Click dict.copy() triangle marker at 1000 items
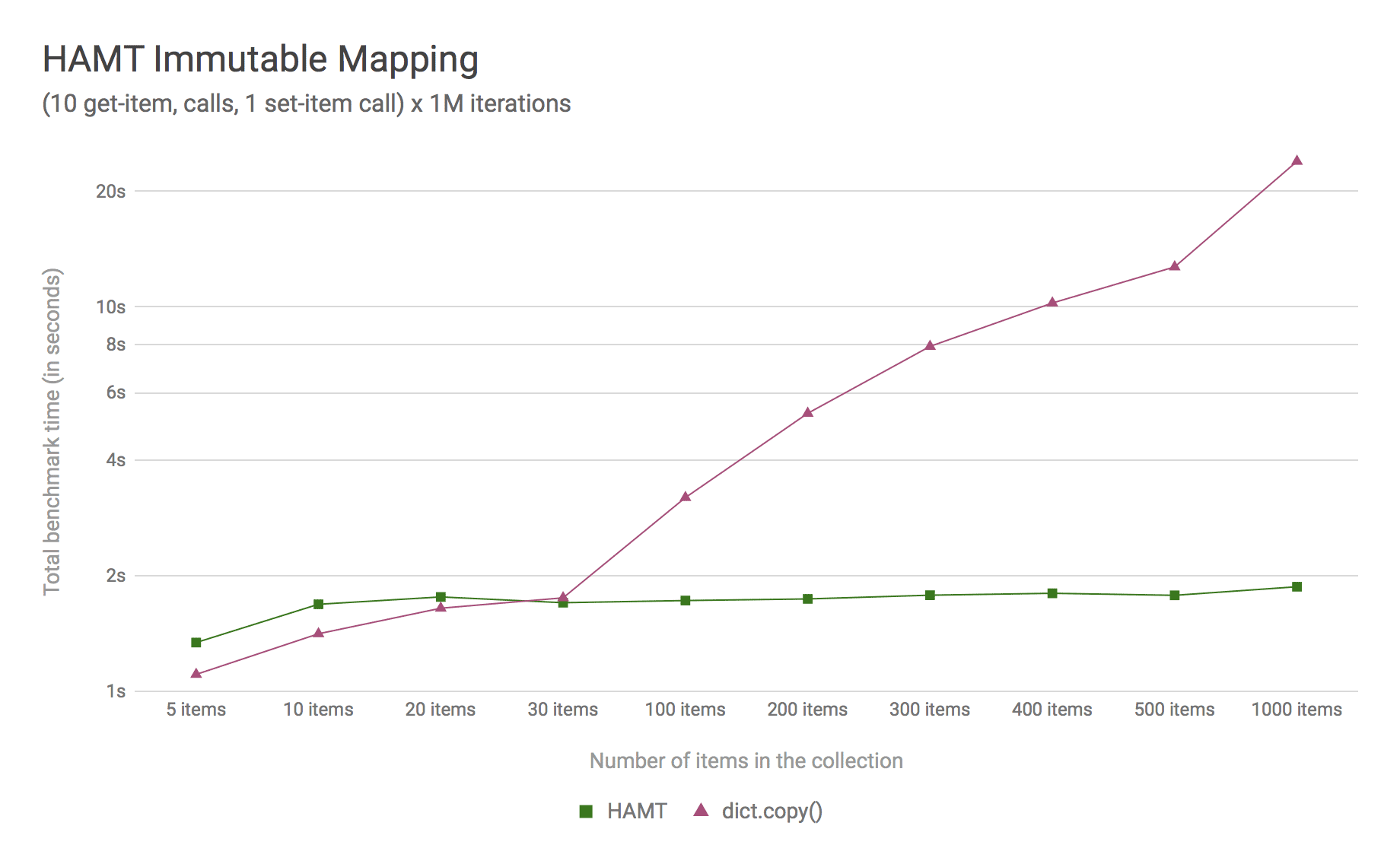This screenshot has width=1400, height=864. click(1297, 160)
